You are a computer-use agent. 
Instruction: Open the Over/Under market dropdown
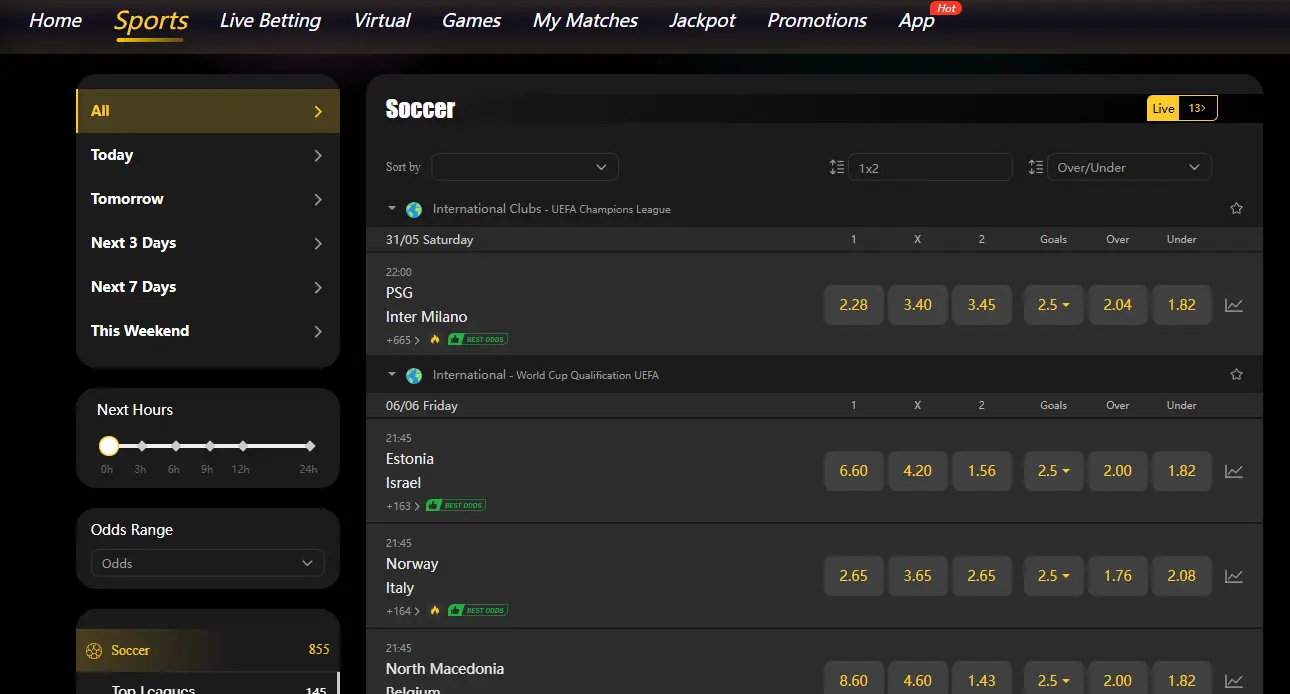click(x=1128, y=168)
